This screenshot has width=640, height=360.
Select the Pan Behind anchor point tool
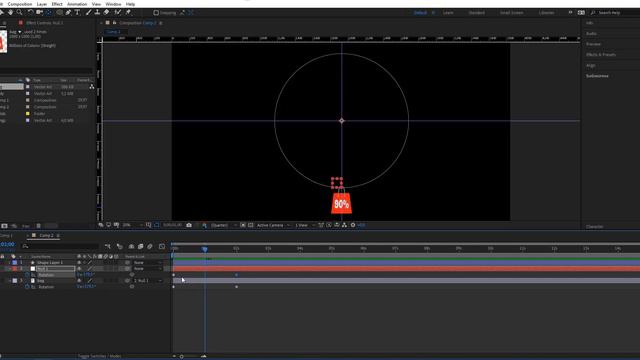click(49, 13)
